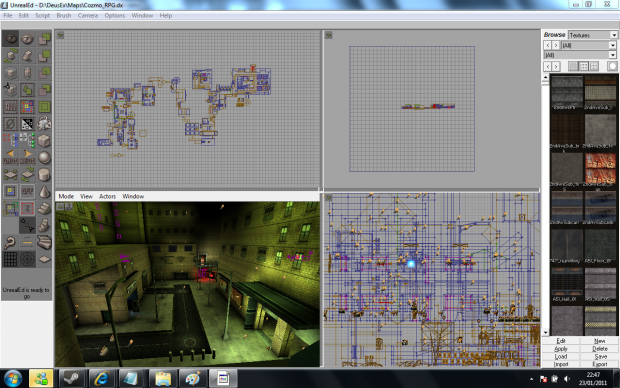This screenshot has height=388, width=620.
Task: Click the Undo arrow icon
Action: coord(11,157)
